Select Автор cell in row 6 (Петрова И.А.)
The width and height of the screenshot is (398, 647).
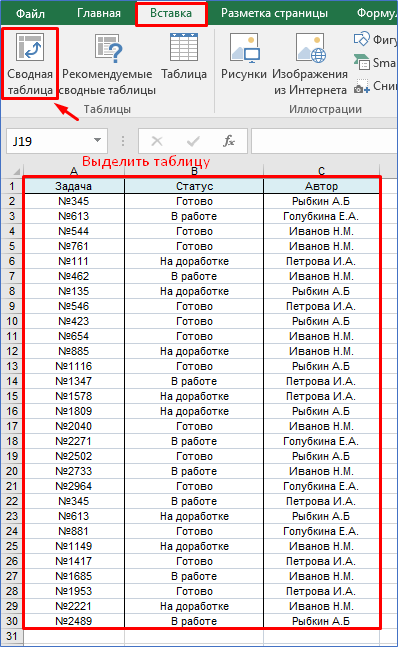tap(321, 261)
